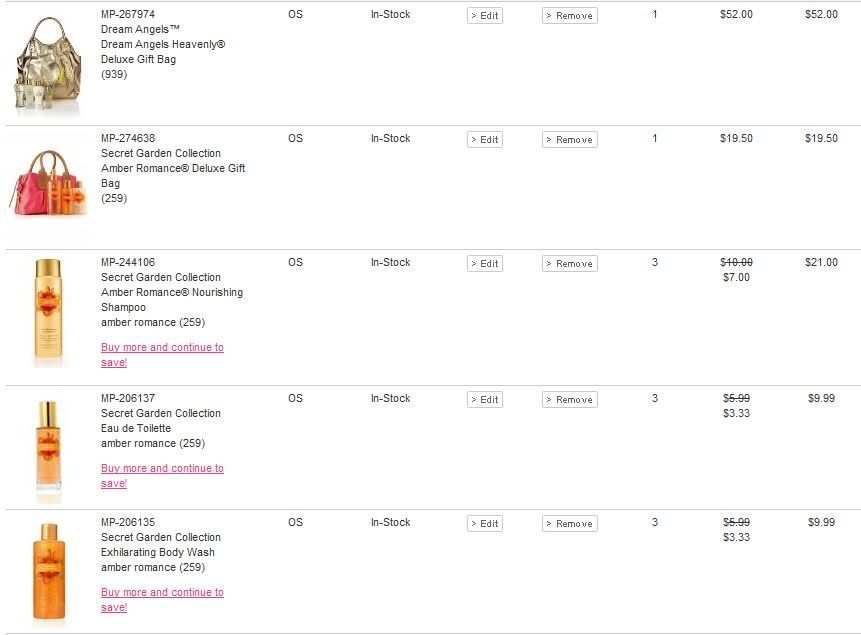Remove Dream Angels Heavenly Deluxe Gift Bag

(569, 16)
